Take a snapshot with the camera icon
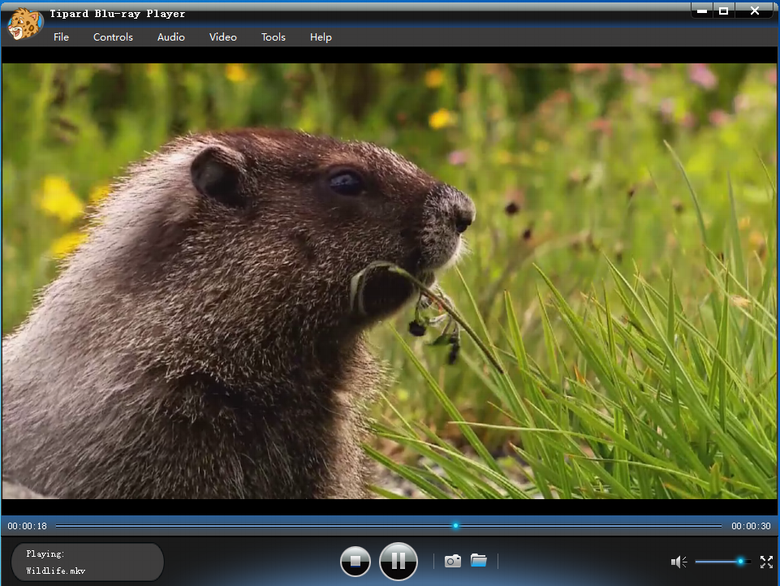This screenshot has width=780, height=586. (x=453, y=561)
